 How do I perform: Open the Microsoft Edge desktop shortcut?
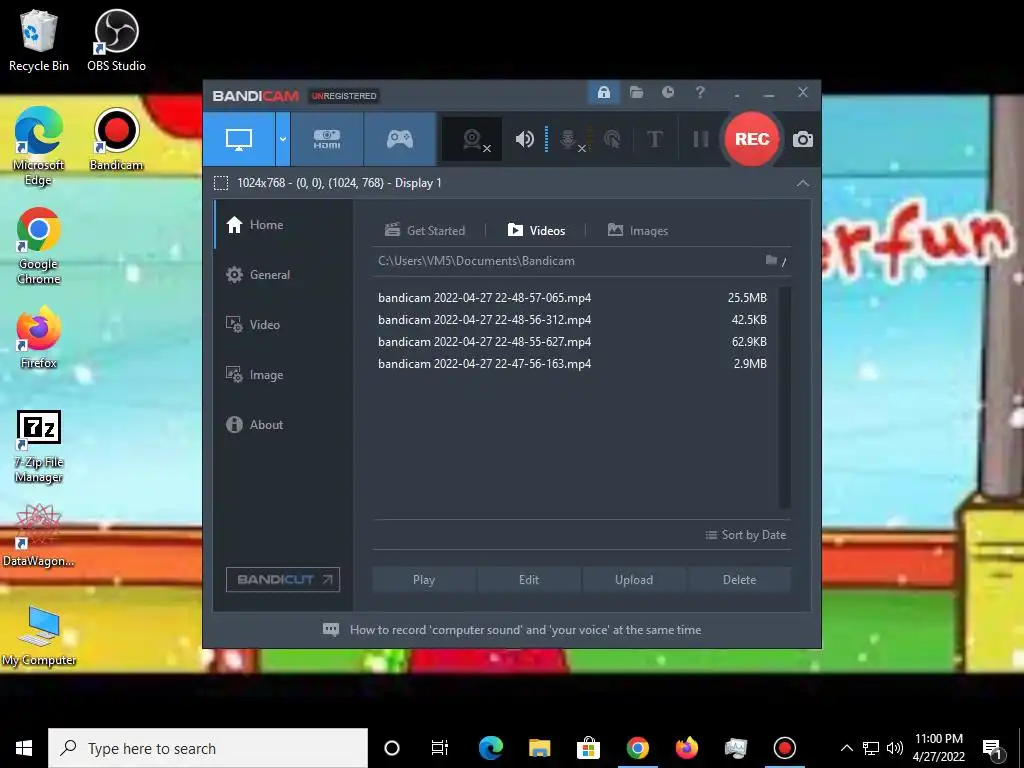[39, 146]
